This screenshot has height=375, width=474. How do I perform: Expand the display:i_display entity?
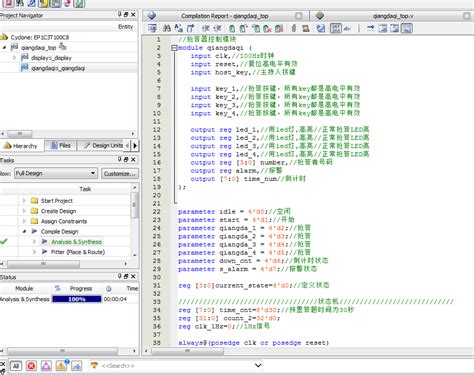coord(14,58)
